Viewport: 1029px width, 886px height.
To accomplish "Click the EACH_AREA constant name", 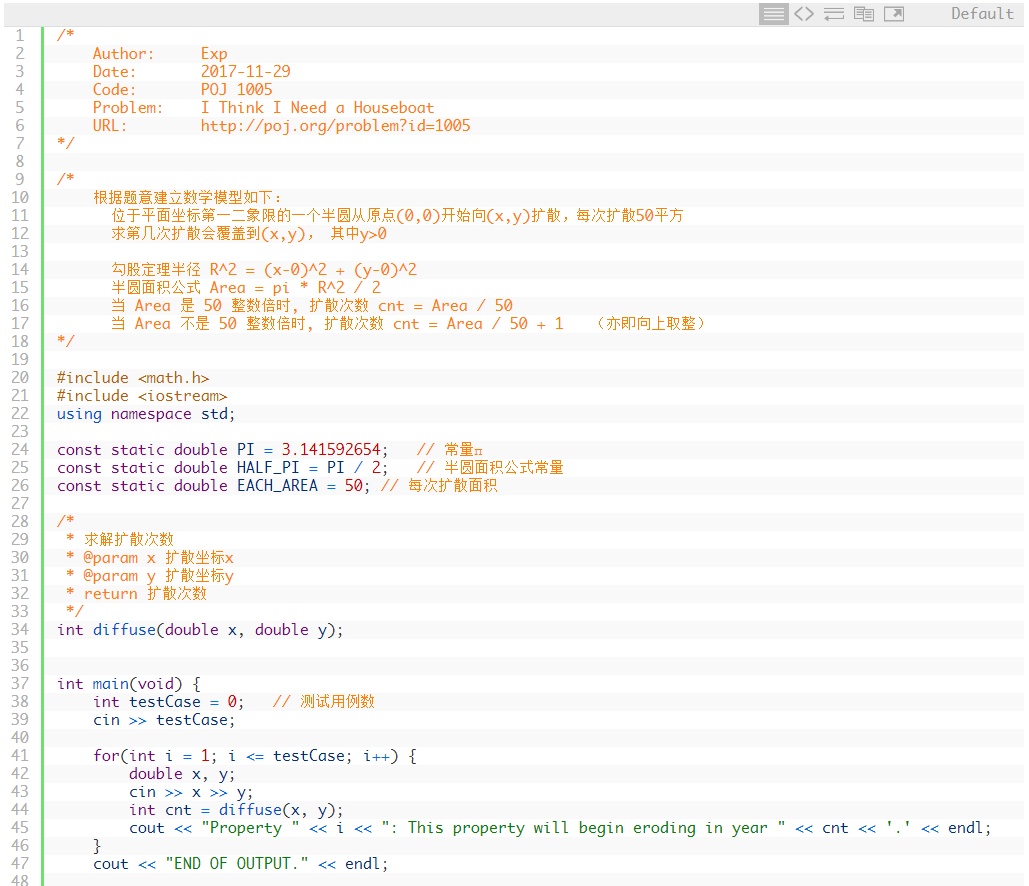I will coord(277,486).
